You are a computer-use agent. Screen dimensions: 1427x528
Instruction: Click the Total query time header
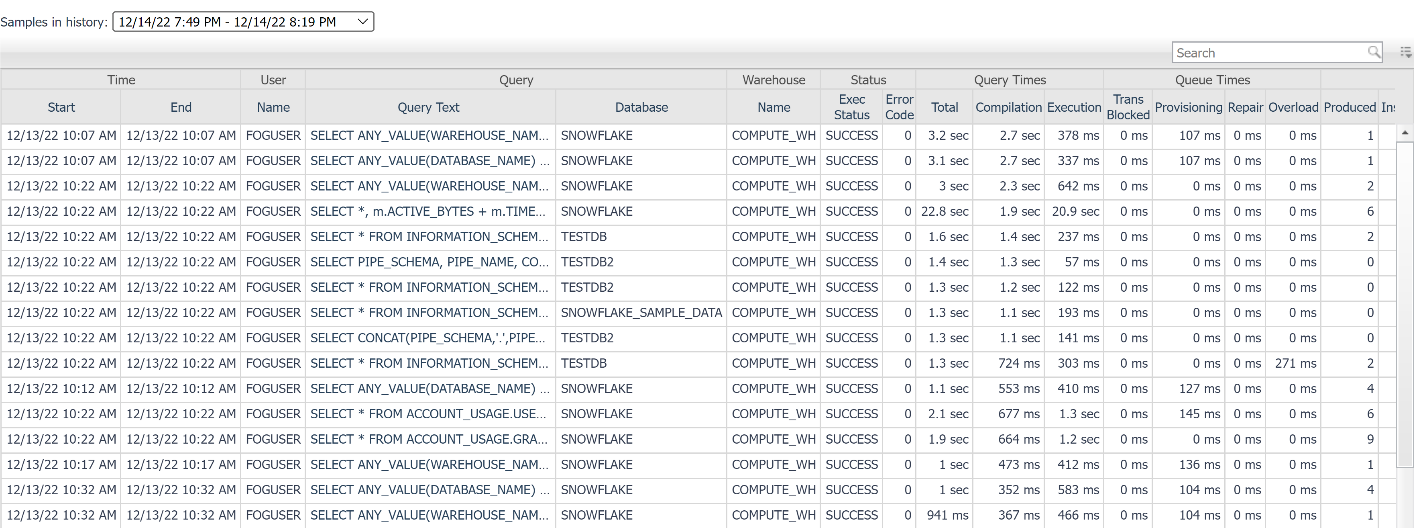(944, 107)
